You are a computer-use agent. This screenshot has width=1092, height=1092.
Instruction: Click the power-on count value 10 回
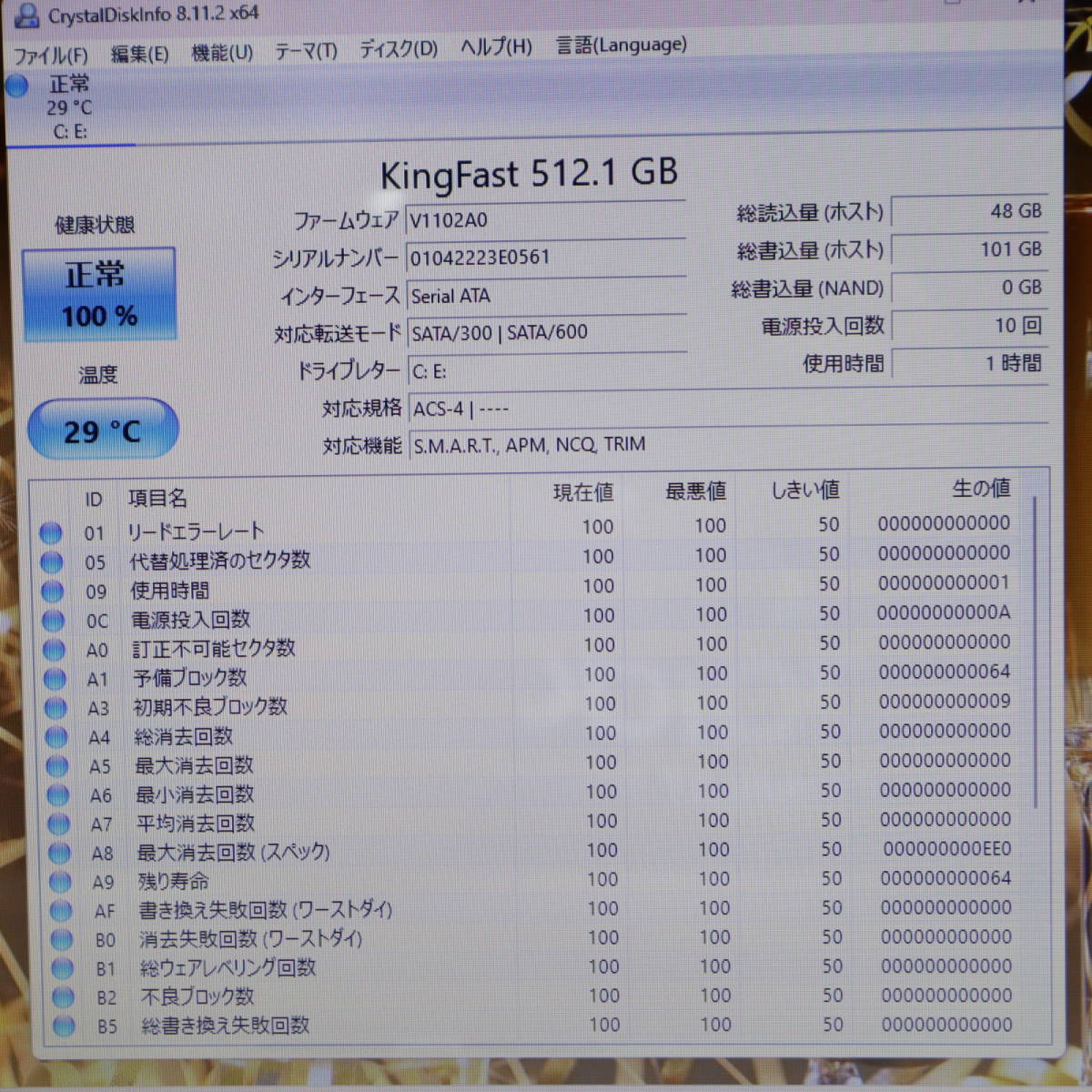[969, 326]
